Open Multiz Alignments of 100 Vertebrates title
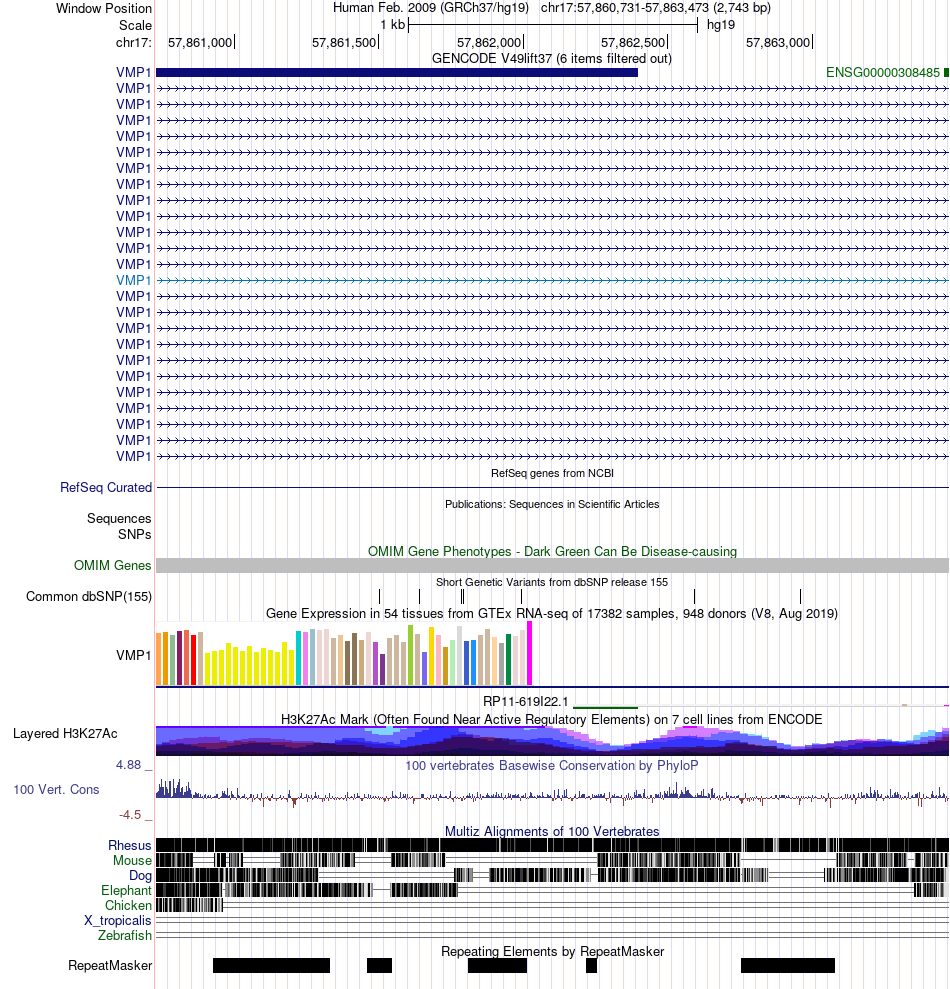The height and width of the screenshot is (989, 950). pos(552,831)
